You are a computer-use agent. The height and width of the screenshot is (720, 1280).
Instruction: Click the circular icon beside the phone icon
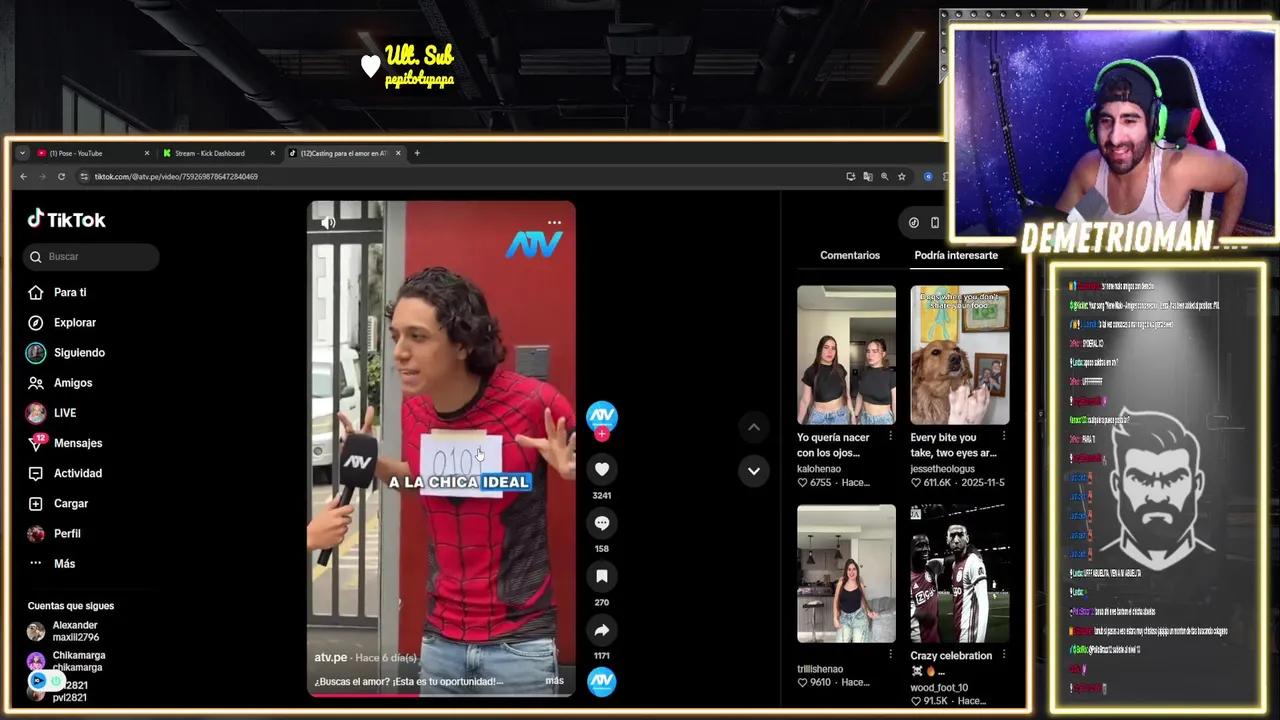coord(913,223)
